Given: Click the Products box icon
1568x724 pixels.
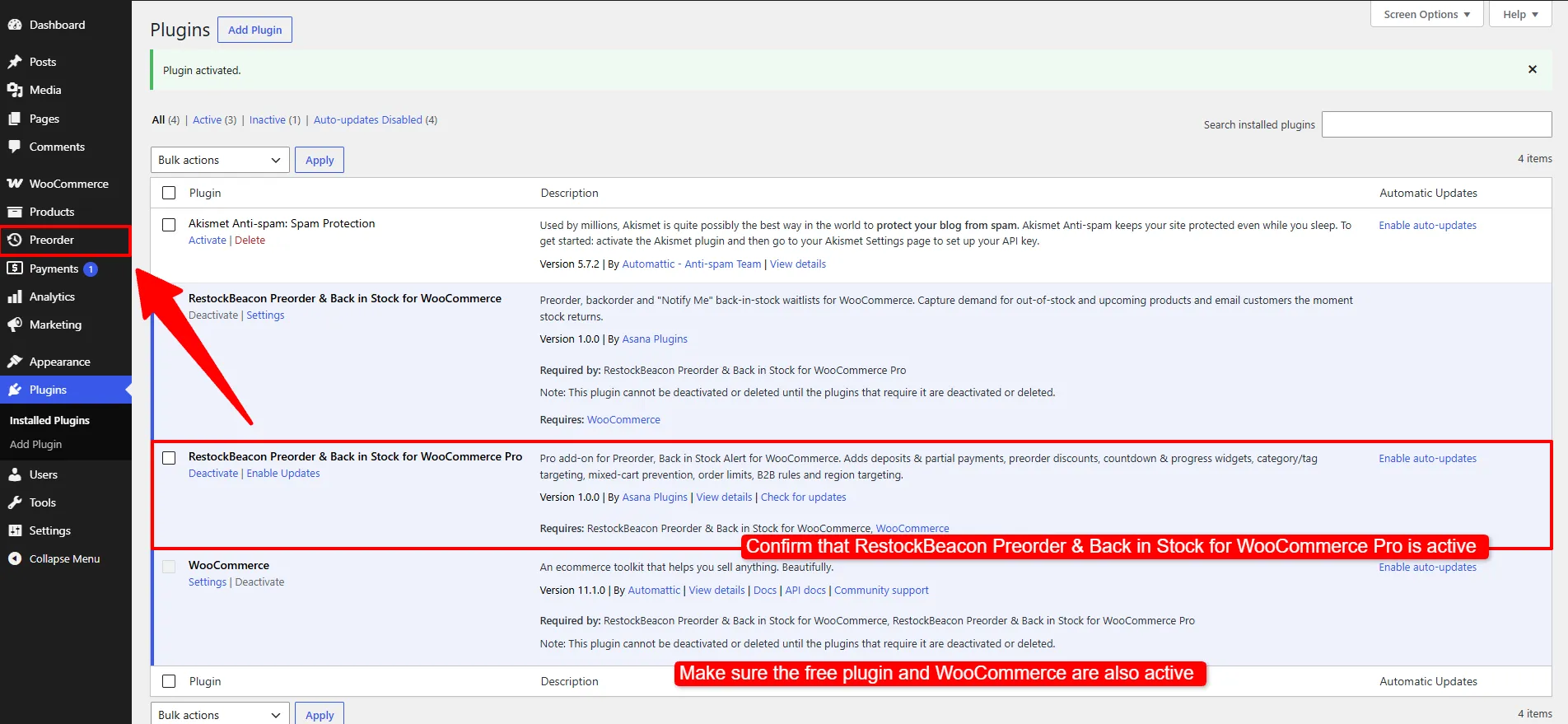Looking at the screenshot, I should click(x=15, y=212).
